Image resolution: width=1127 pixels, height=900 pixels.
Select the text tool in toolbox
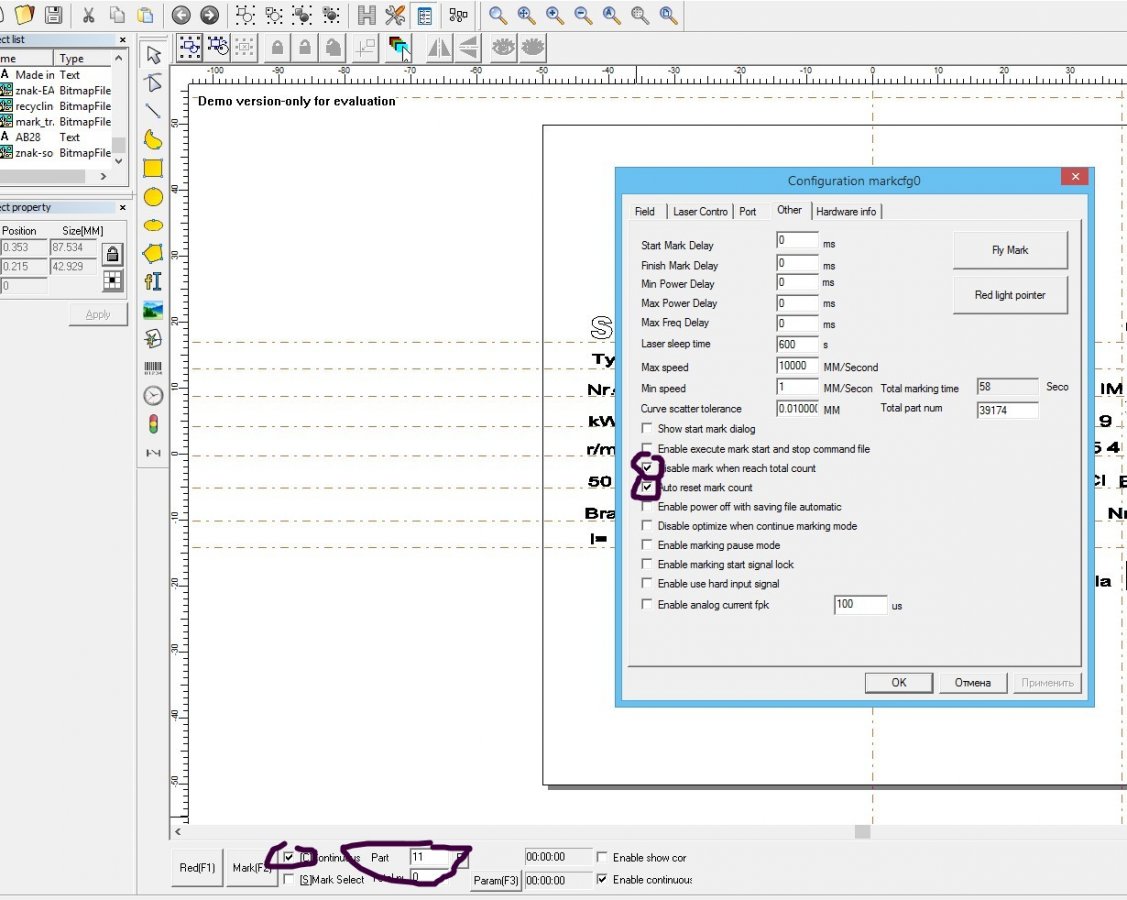tap(153, 282)
